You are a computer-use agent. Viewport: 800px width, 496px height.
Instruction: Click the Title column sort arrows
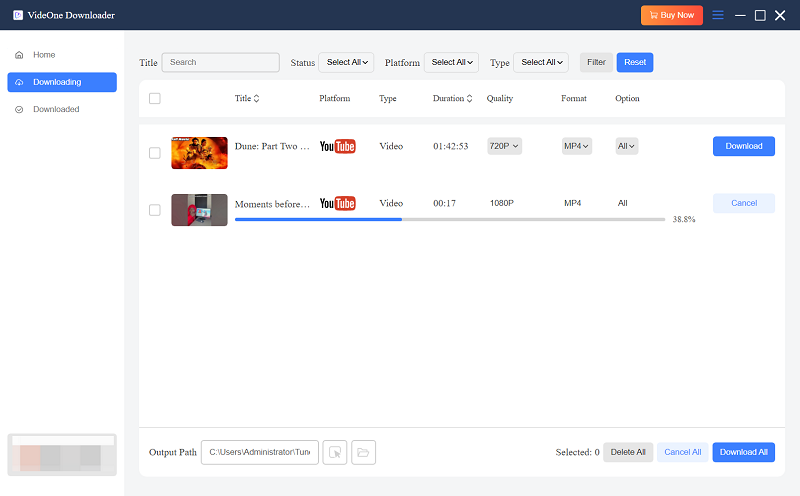(256, 99)
